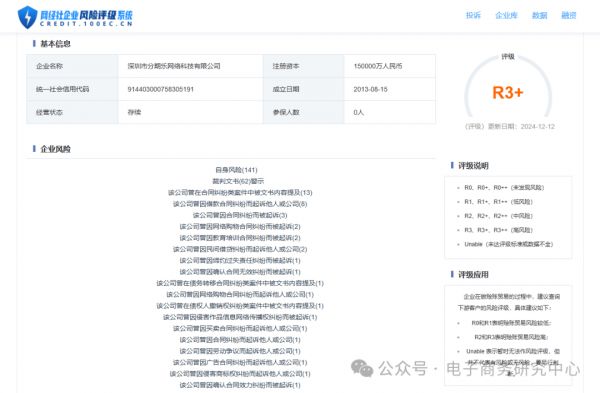The width and height of the screenshot is (600, 393).
Task: Select the date 2013-08-15
Action: (370, 89)
